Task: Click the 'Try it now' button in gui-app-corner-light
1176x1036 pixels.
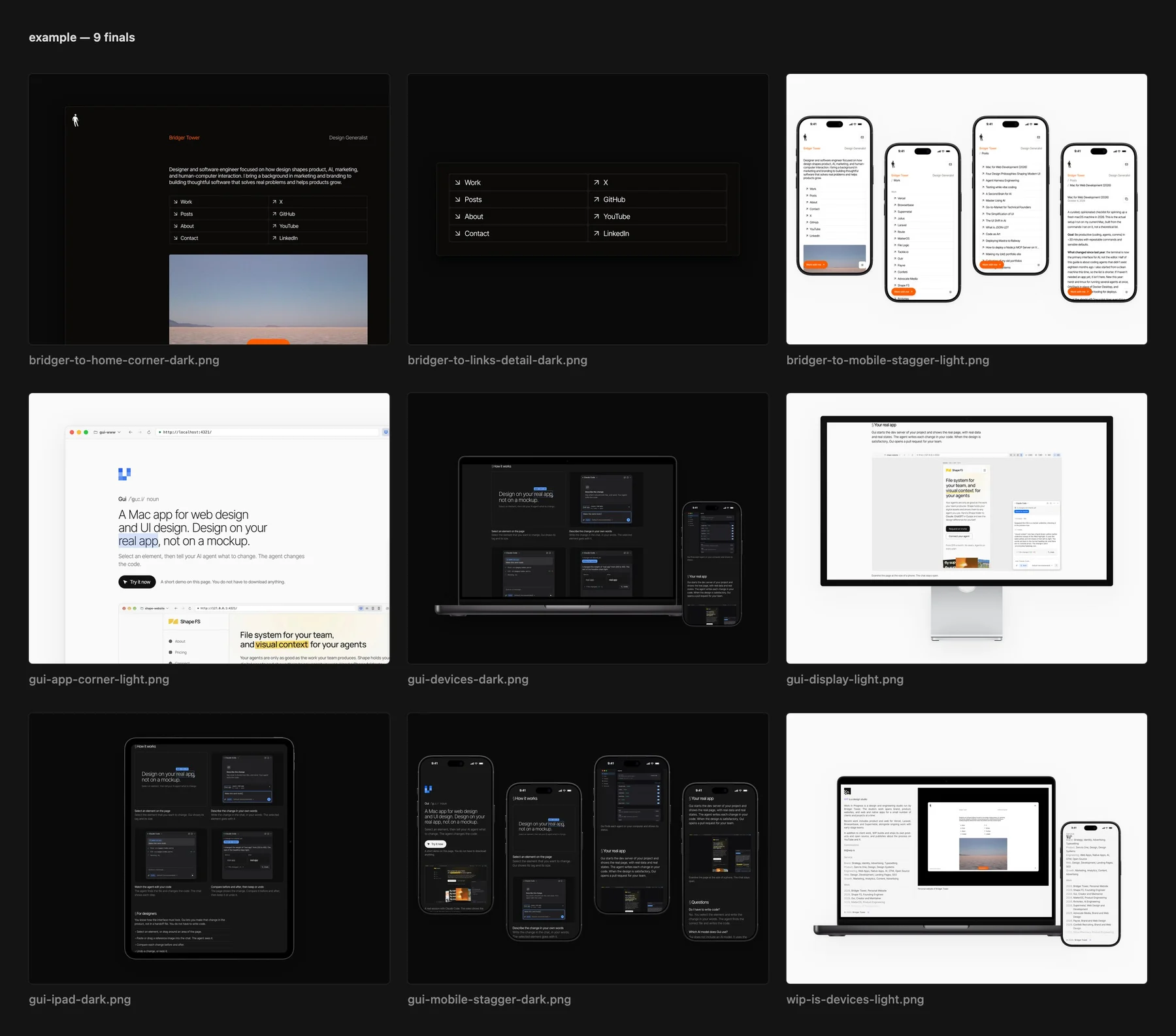Action: [x=137, y=582]
